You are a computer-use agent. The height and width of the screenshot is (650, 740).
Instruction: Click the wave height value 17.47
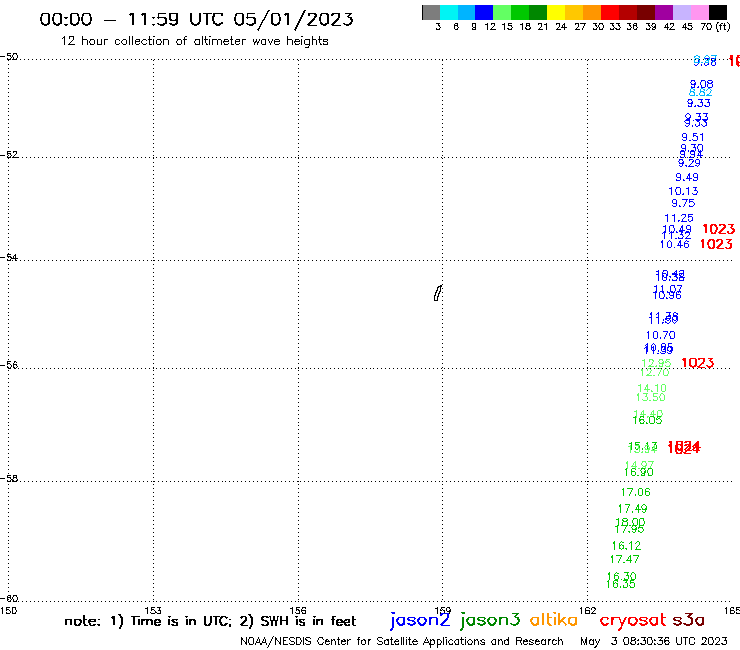pos(624,559)
